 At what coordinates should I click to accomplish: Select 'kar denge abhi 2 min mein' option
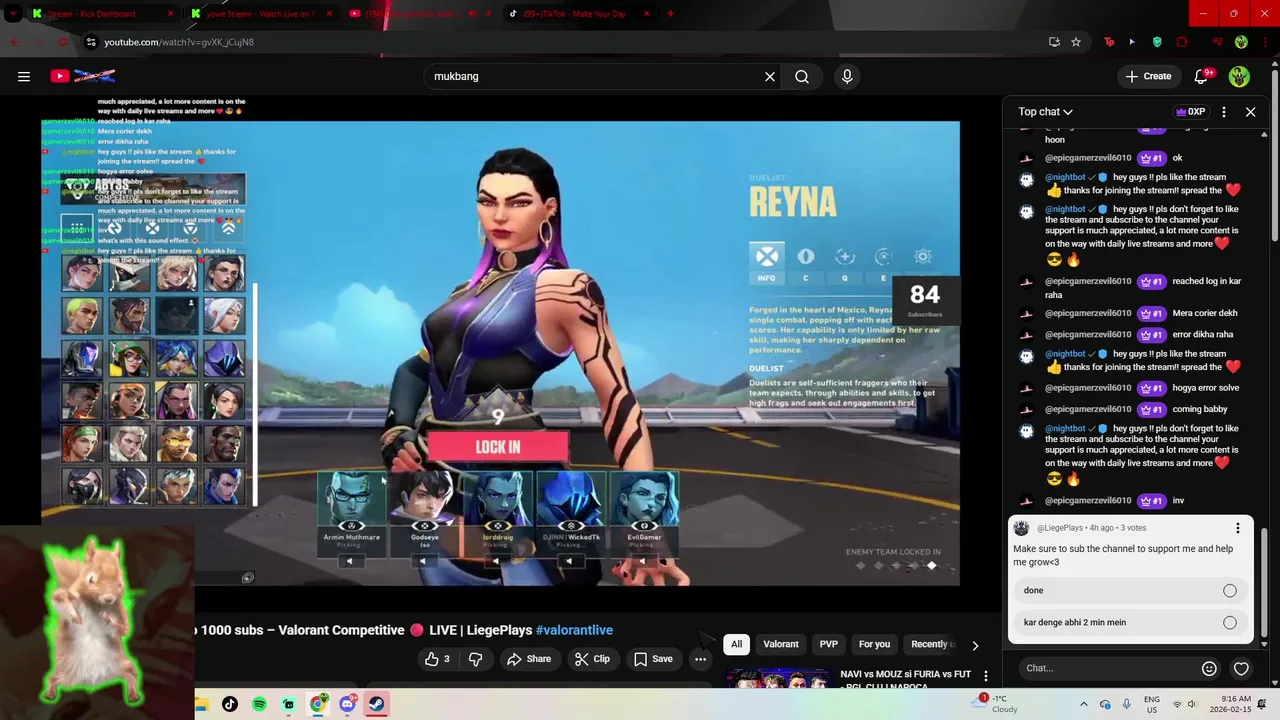point(1132,622)
